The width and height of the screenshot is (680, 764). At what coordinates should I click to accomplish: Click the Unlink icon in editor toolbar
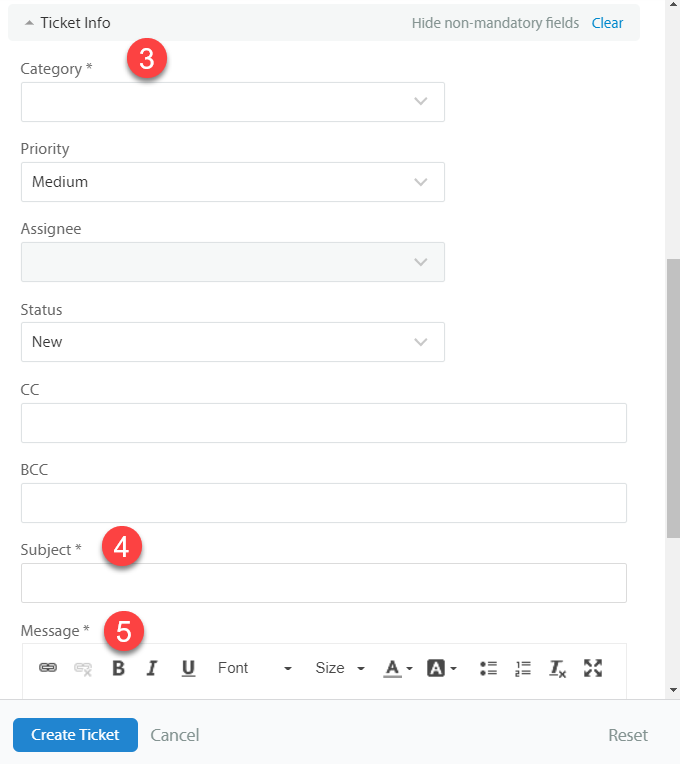(x=83, y=668)
